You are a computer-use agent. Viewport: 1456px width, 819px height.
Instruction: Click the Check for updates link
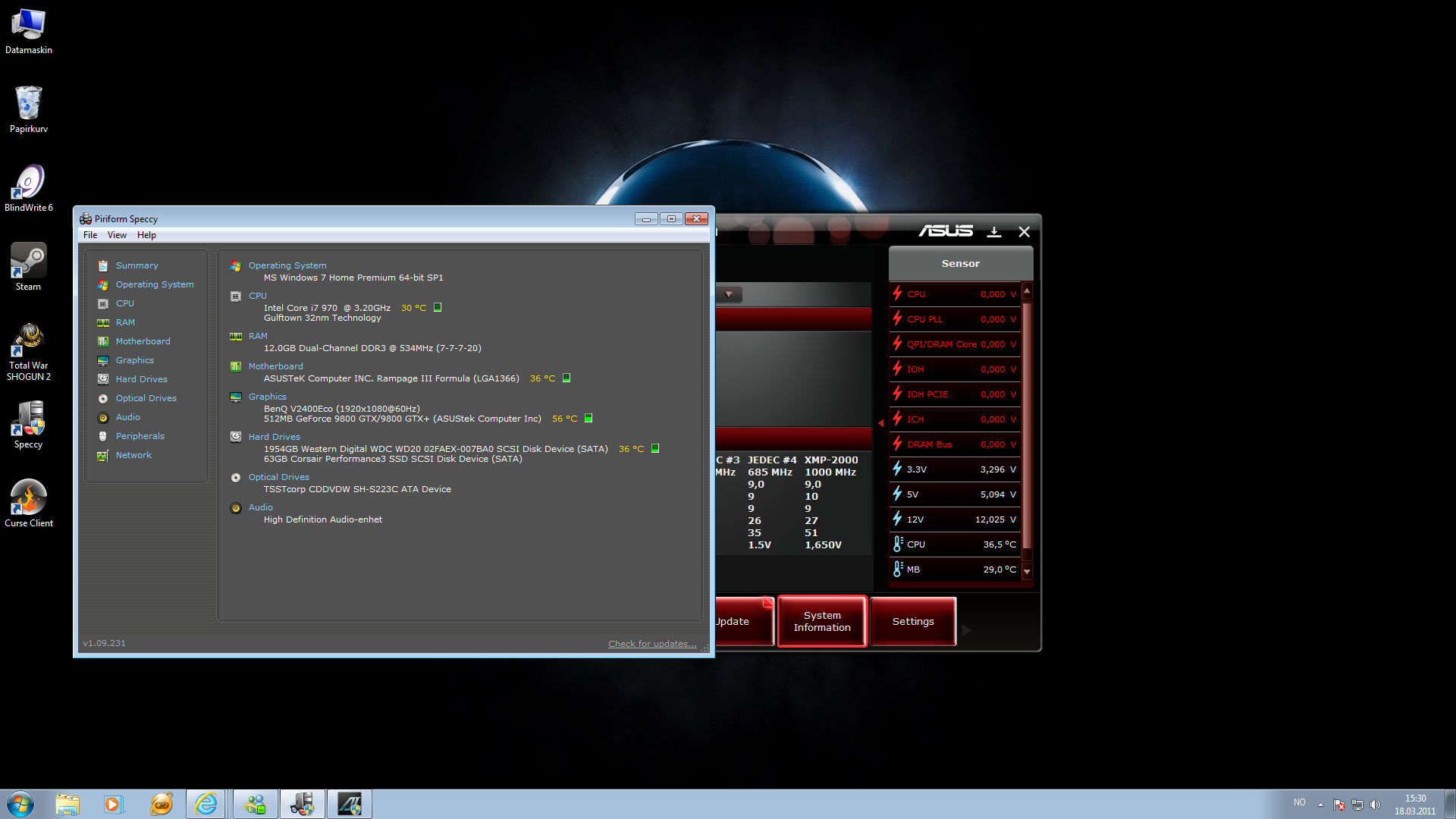click(x=652, y=644)
